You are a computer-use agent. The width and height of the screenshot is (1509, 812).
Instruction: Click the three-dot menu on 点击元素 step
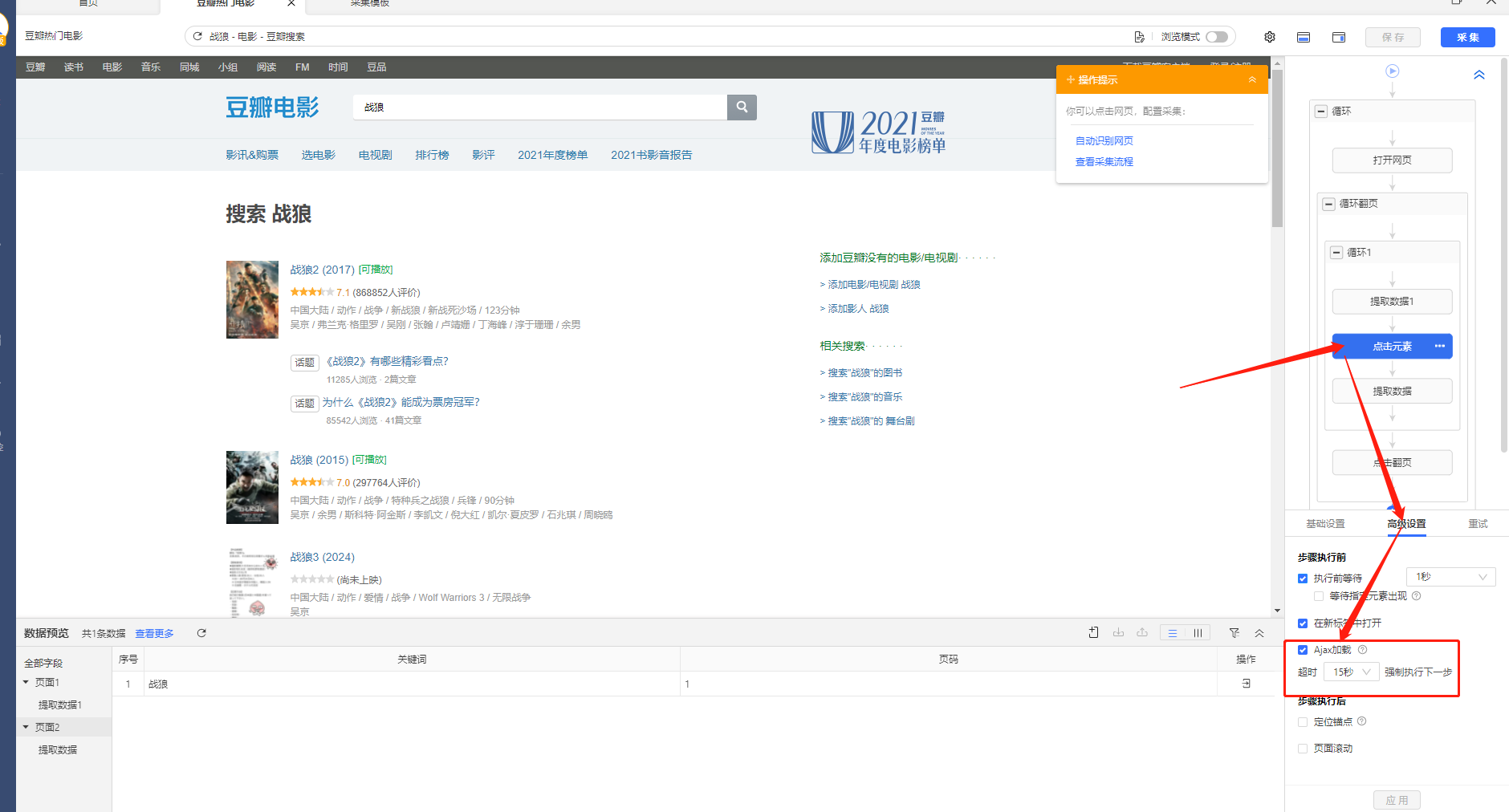pyautogui.click(x=1439, y=346)
